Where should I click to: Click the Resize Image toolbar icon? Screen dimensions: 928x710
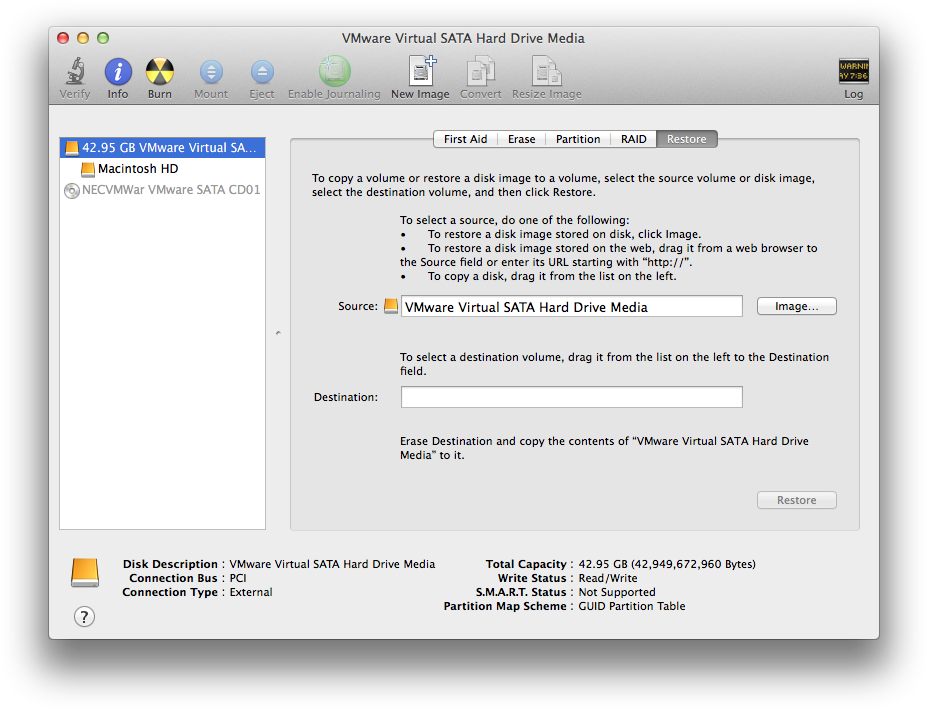pos(547,72)
